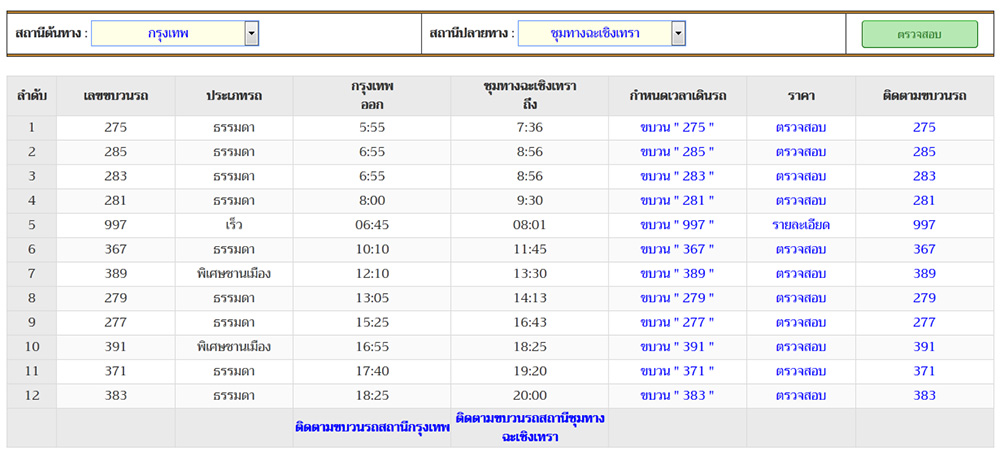Click the green ตรวจสอบ search button

point(919,34)
